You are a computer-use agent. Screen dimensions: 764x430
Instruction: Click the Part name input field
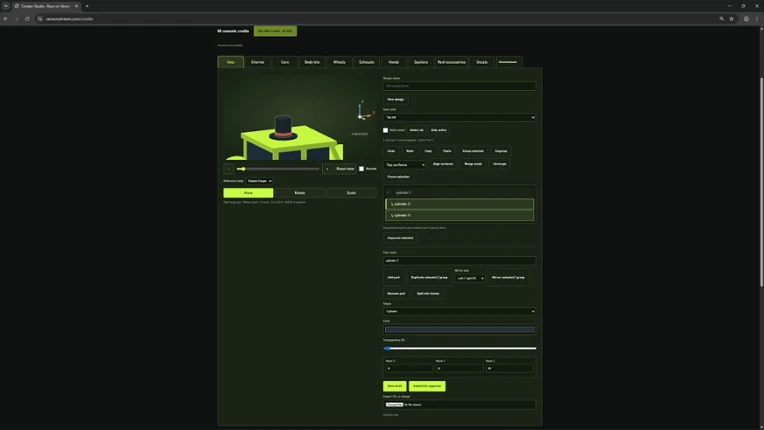(459, 261)
